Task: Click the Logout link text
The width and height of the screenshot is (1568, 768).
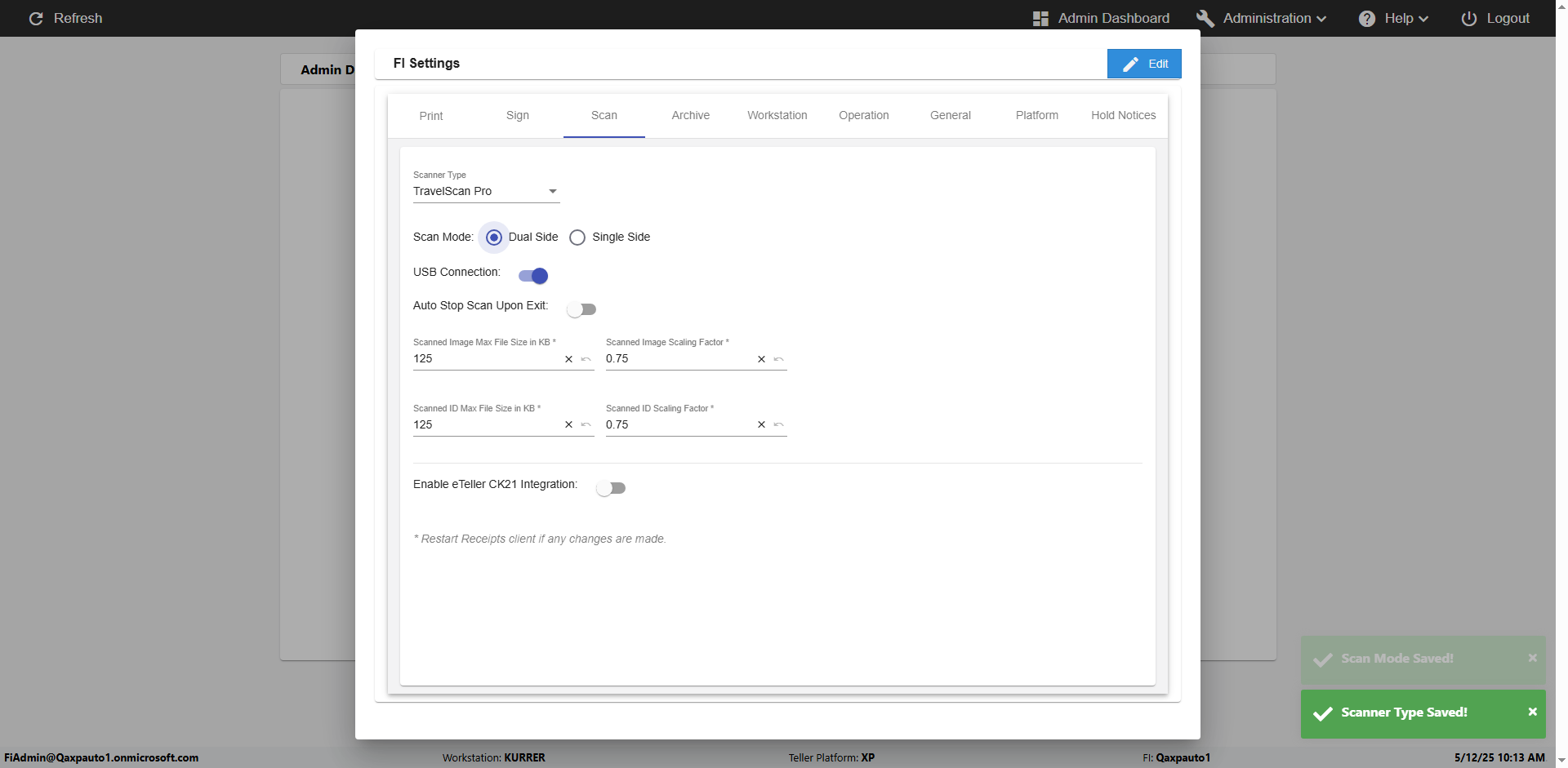Action: [x=1508, y=19]
